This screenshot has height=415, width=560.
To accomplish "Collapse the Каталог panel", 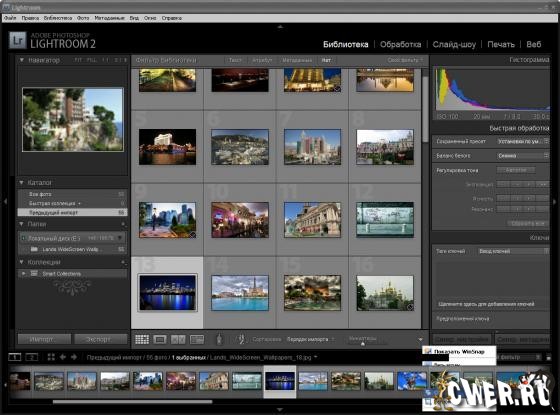I will (x=21, y=182).
